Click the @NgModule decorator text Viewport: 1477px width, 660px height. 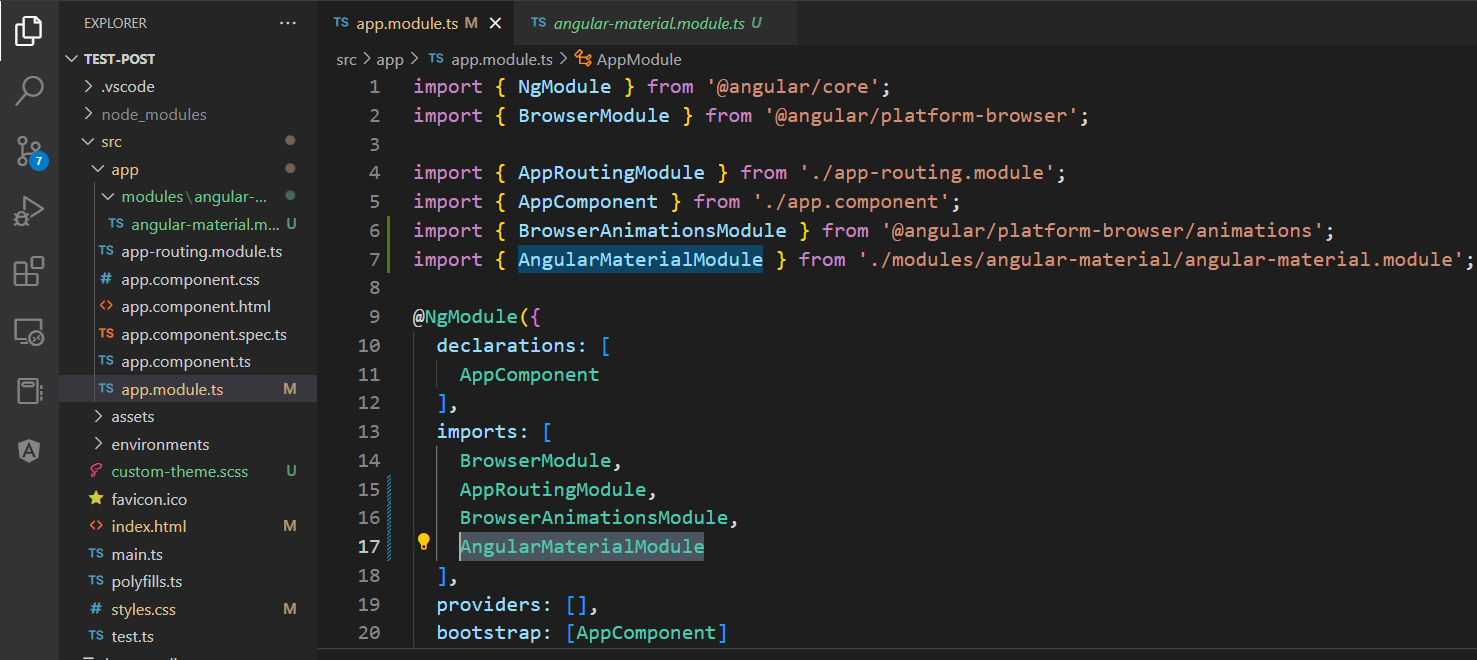click(x=466, y=317)
